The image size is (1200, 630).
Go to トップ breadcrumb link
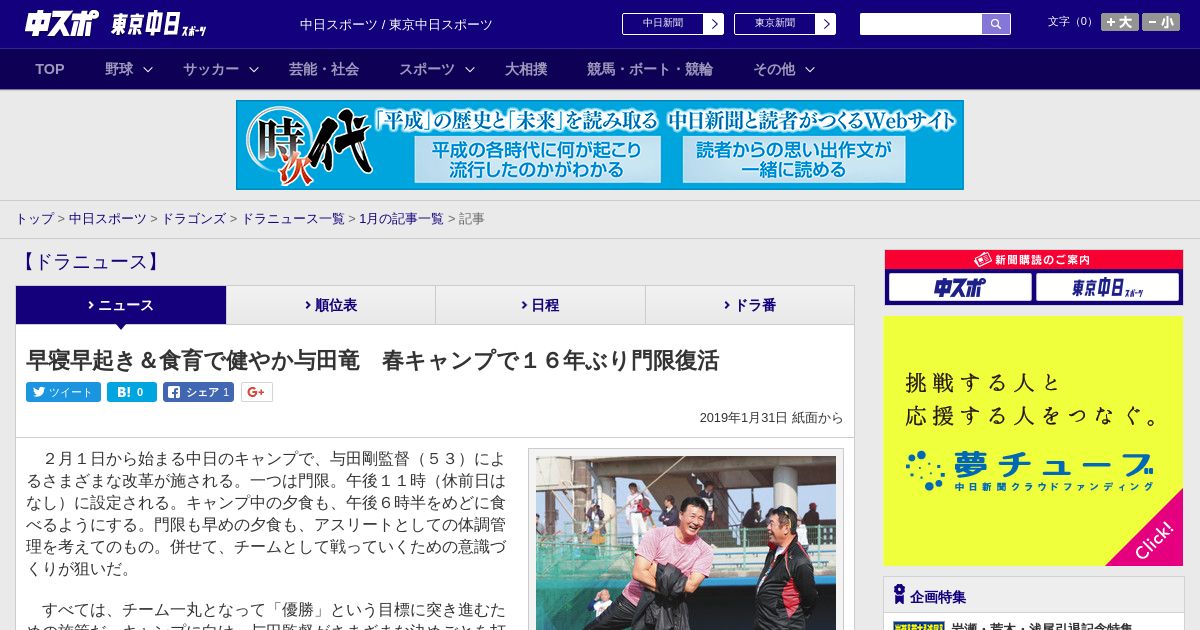[34, 218]
